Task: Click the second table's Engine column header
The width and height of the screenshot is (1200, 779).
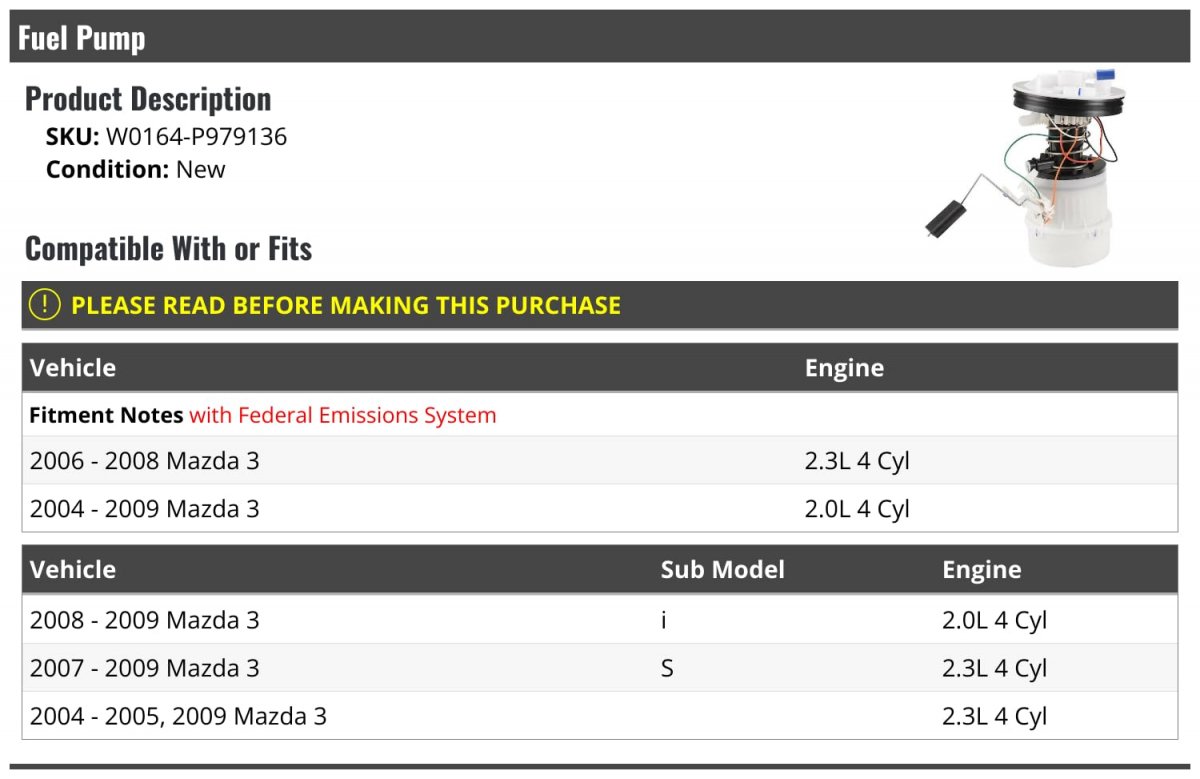Action: pos(981,570)
